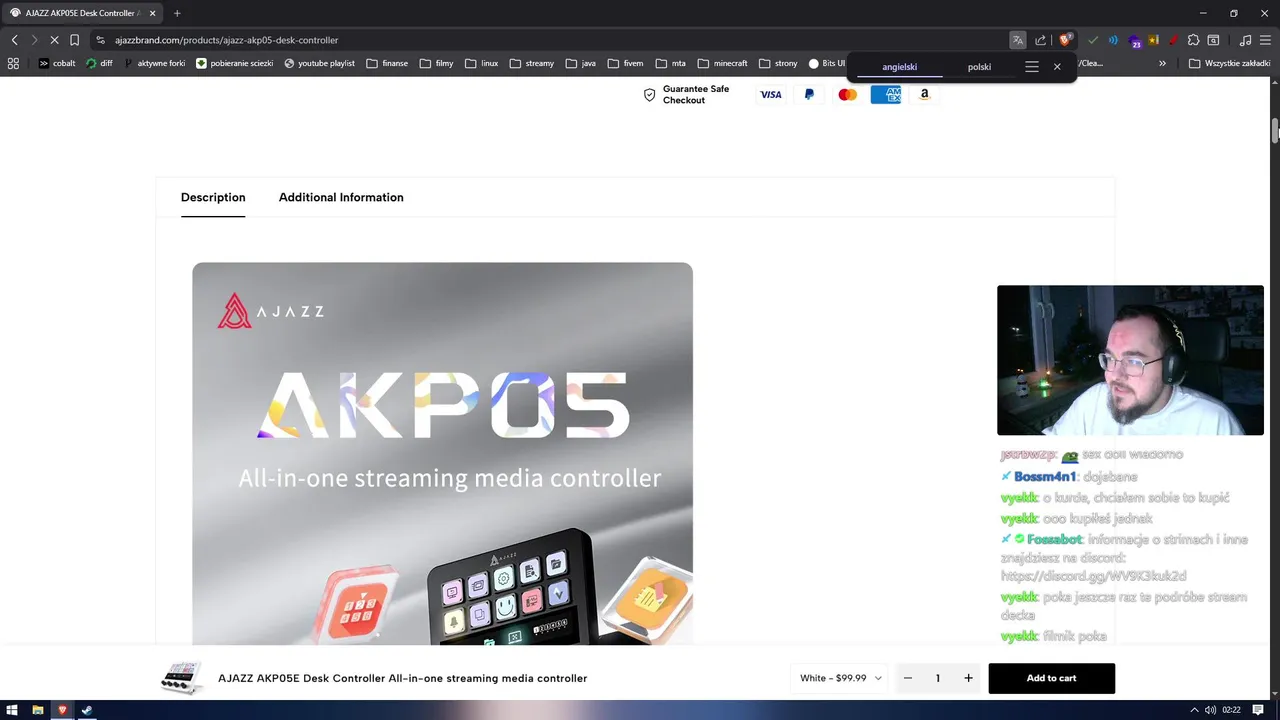This screenshot has height=720, width=1280.
Task: Expand the minecraft bookmark folder
Action: pos(722,63)
